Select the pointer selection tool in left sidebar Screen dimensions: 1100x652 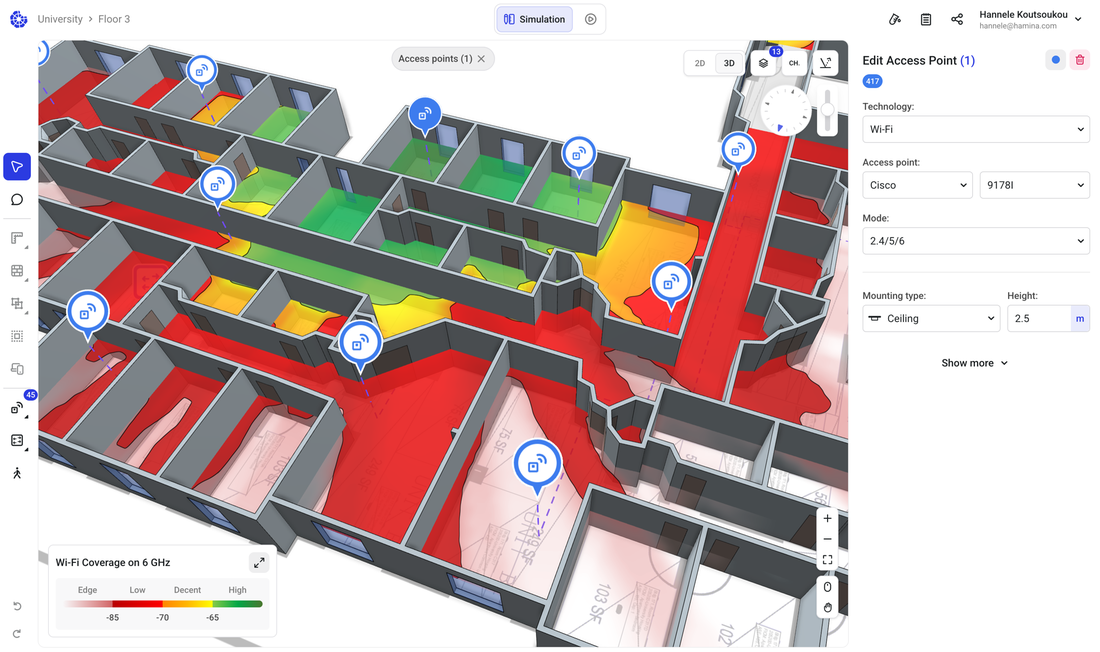point(17,166)
